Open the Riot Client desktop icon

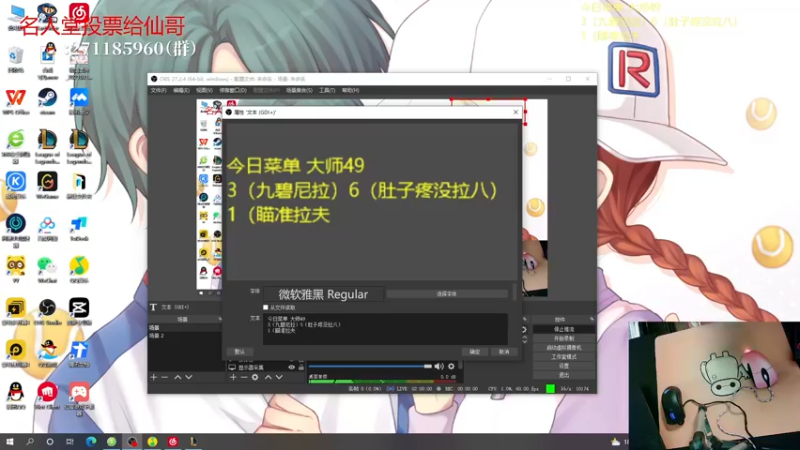coord(47,396)
